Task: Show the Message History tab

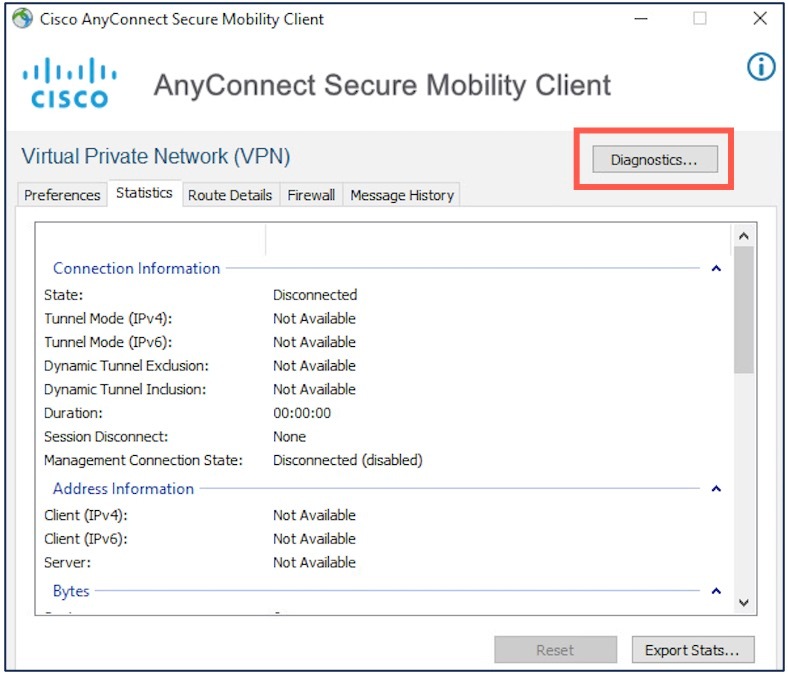Action: click(402, 195)
